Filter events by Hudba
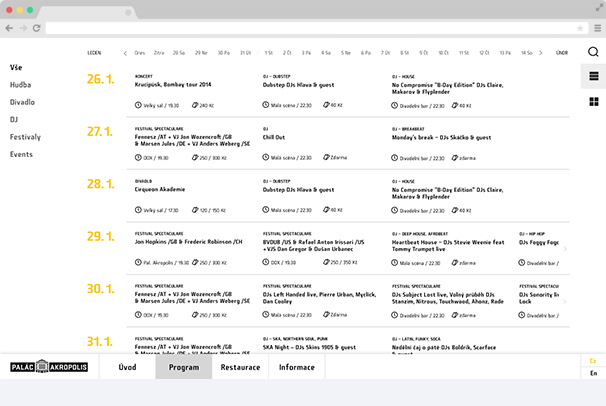This screenshot has height=406, width=606. pyautogui.click(x=21, y=85)
